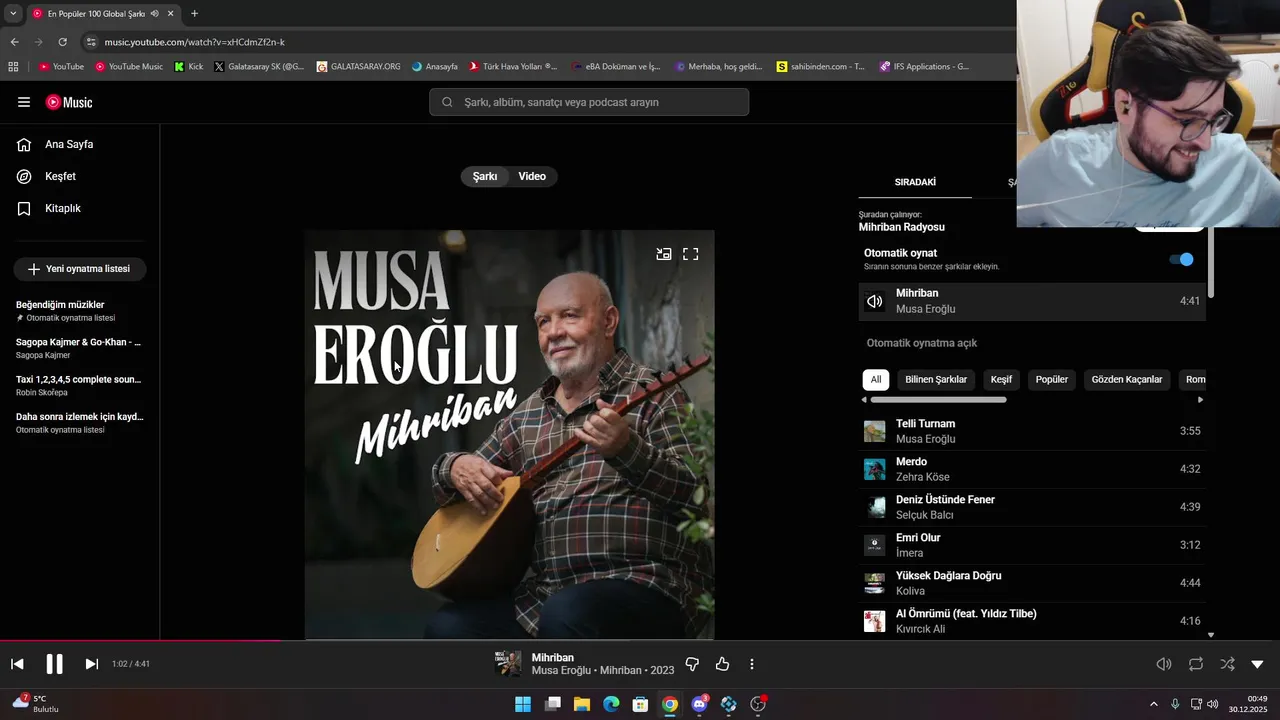Open File Explorer from taskbar
This screenshot has width=1280, height=720.
click(582, 704)
